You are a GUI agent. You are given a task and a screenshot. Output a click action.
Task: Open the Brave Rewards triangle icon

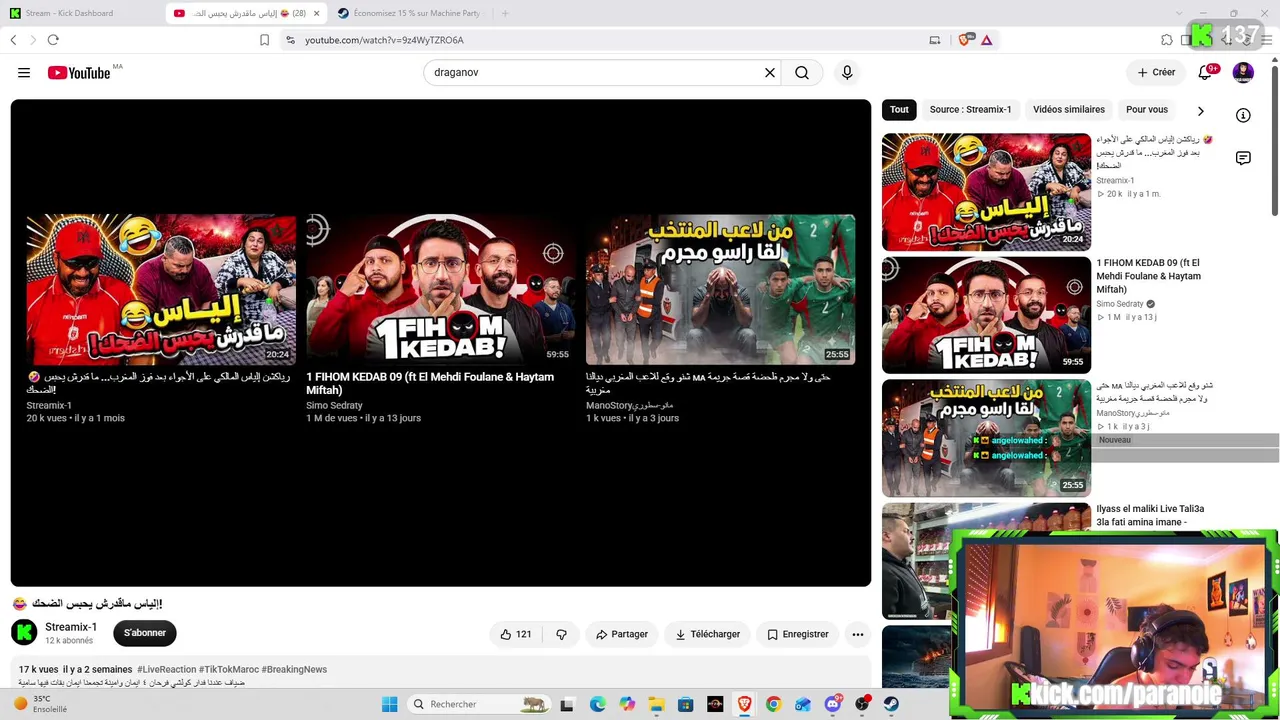coord(987,40)
